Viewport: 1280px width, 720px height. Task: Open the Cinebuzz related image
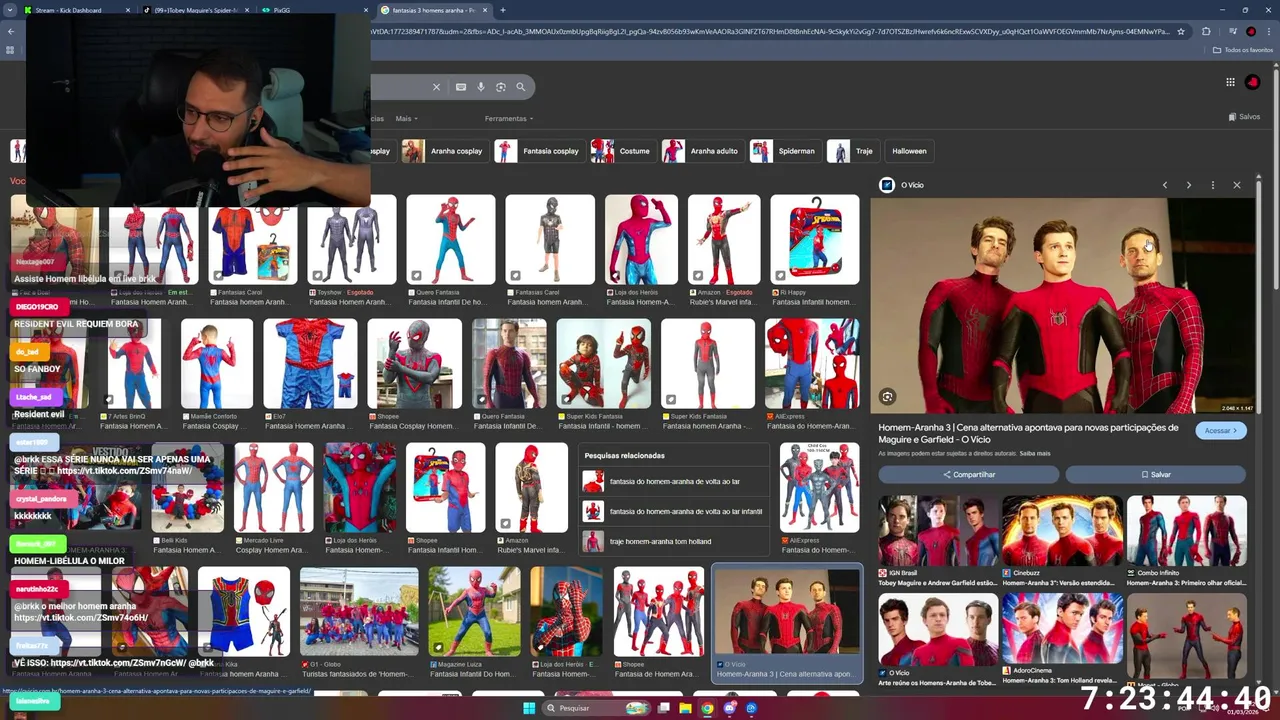[1062, 540]
